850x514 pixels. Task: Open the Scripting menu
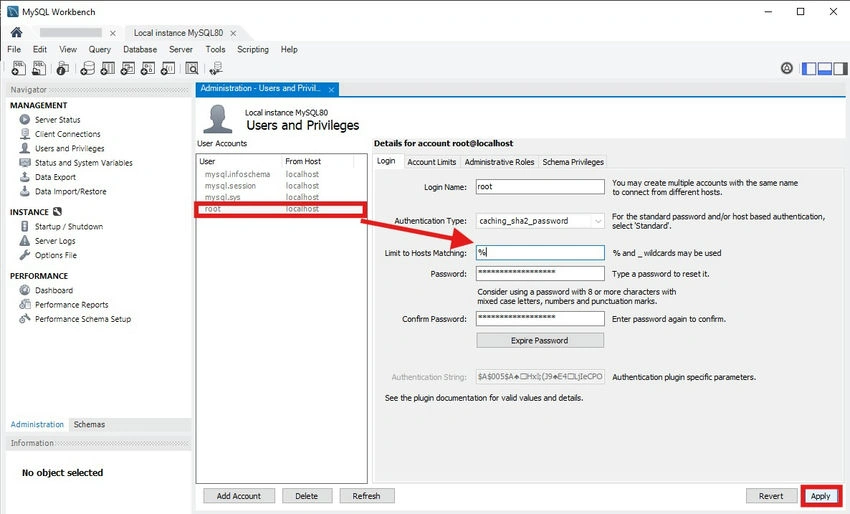click(253, 49)
